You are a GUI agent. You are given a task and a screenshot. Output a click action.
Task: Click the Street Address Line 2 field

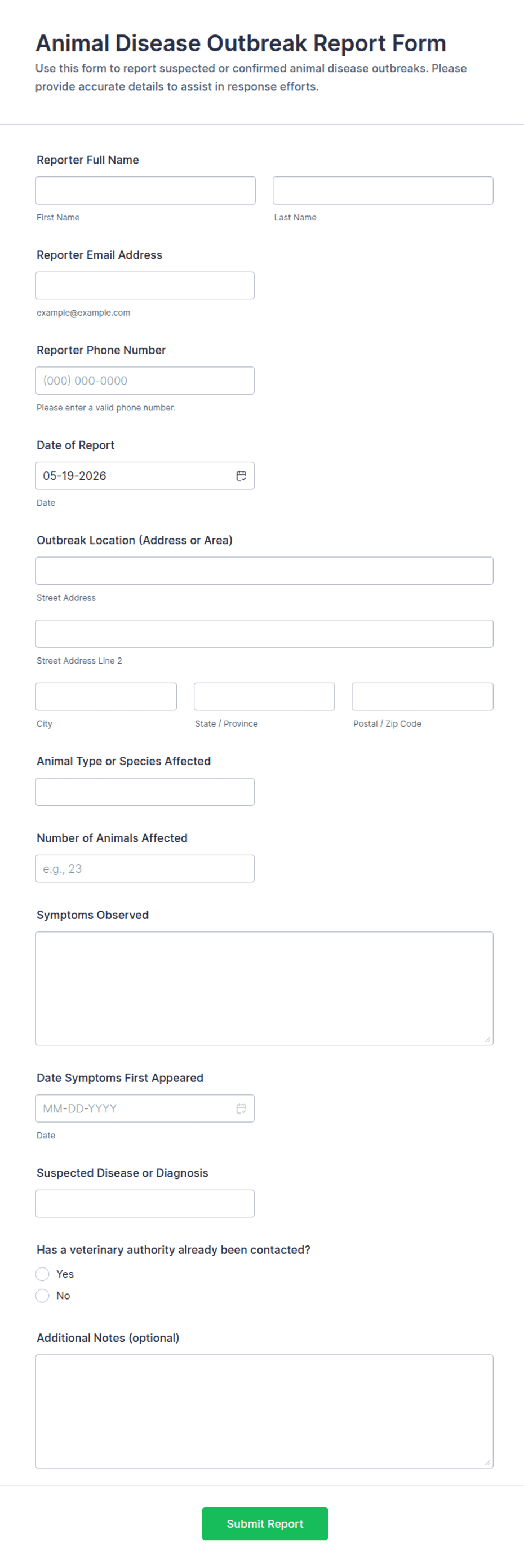pyautogui.click(x=264, y=634)
